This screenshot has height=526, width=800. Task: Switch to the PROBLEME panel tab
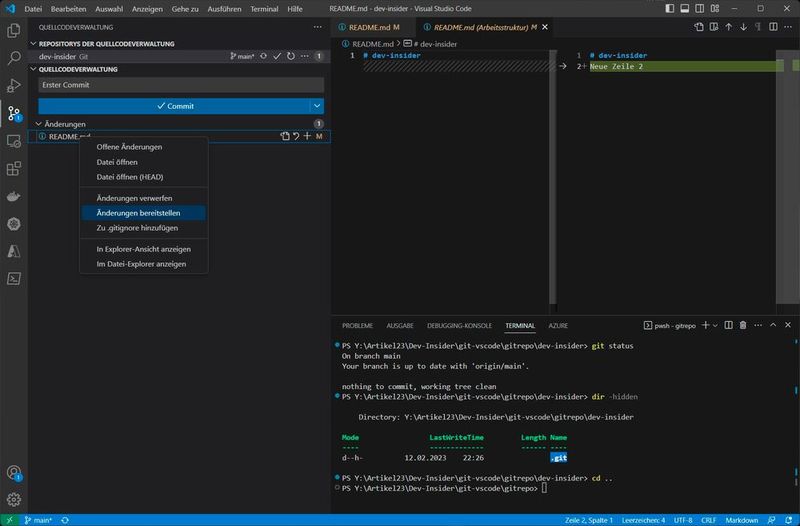tap(358, 325)
